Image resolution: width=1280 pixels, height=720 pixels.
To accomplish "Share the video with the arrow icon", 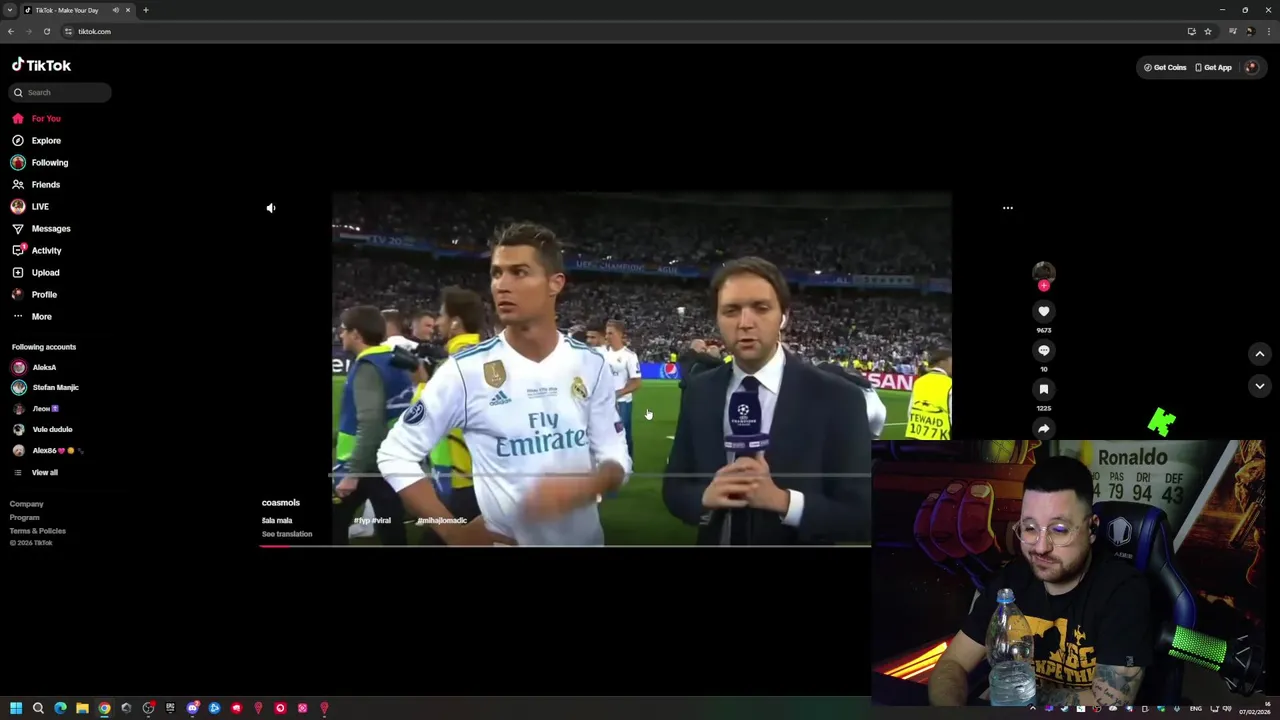I will [x=1044, y=428].
